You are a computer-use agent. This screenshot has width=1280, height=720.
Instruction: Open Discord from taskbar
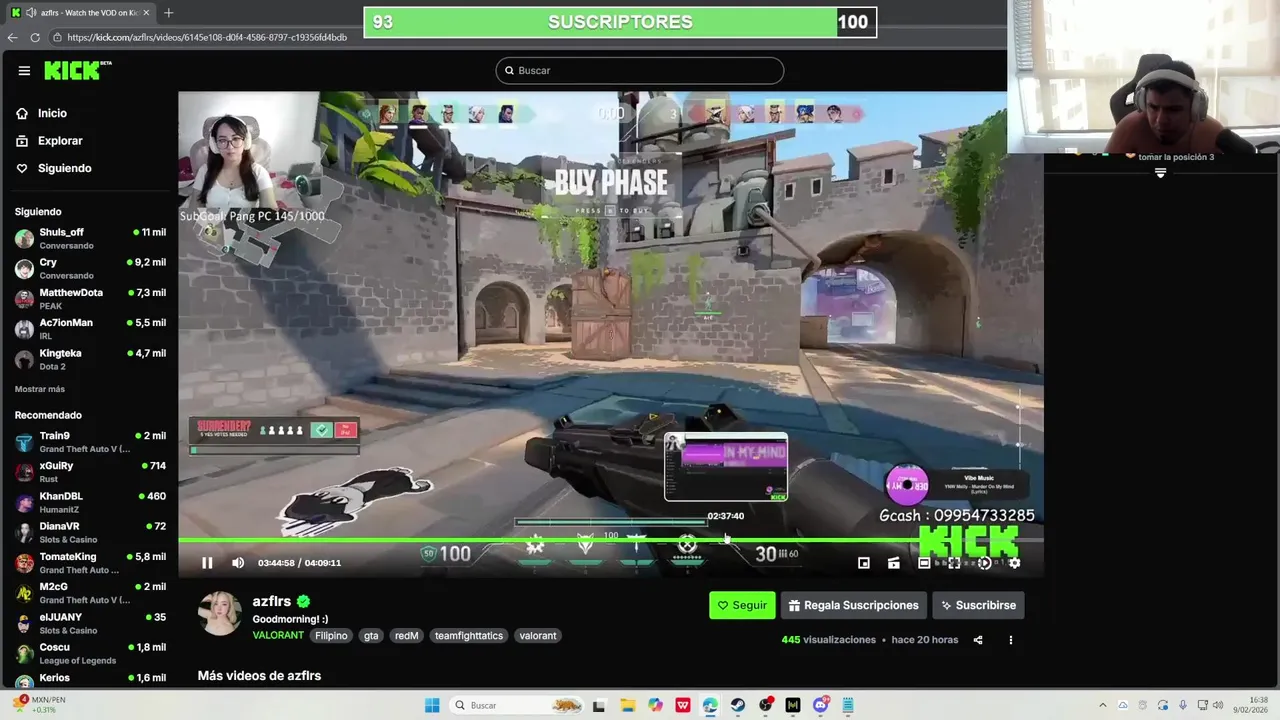821,705
